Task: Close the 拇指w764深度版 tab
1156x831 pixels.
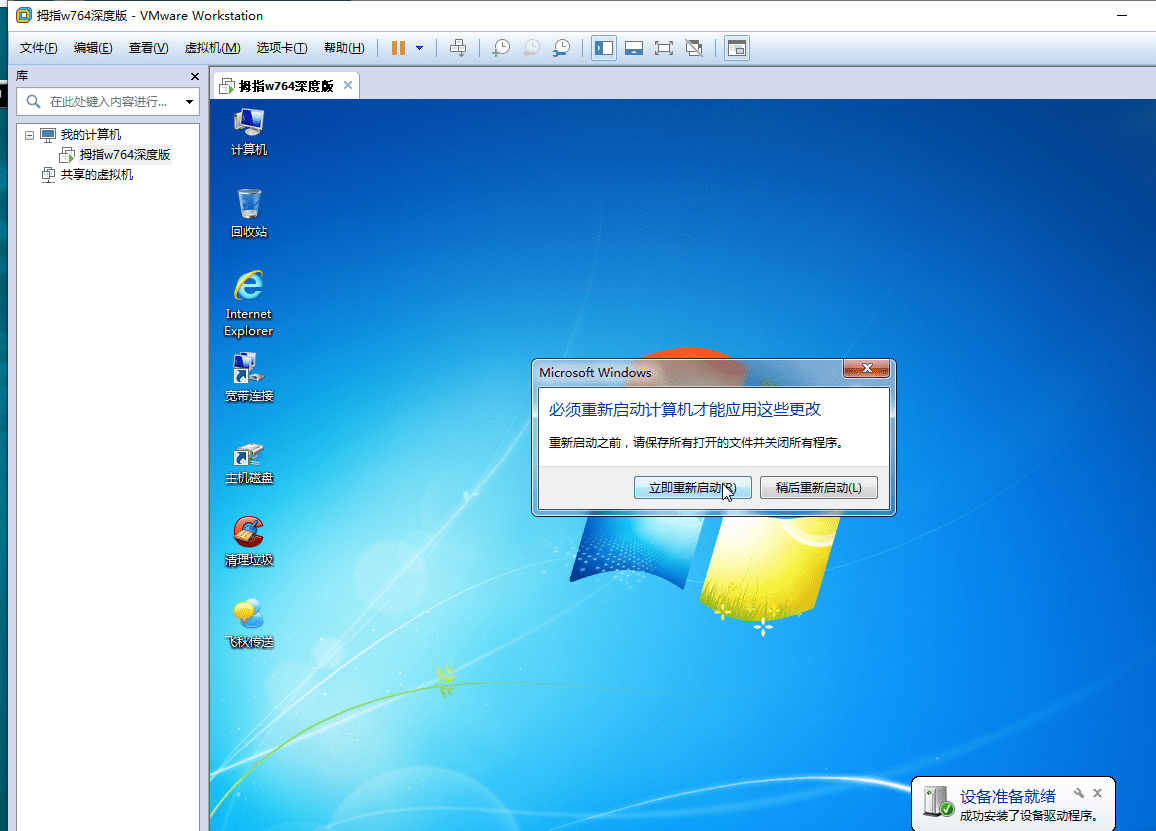Action: click(x=348, y=86)
